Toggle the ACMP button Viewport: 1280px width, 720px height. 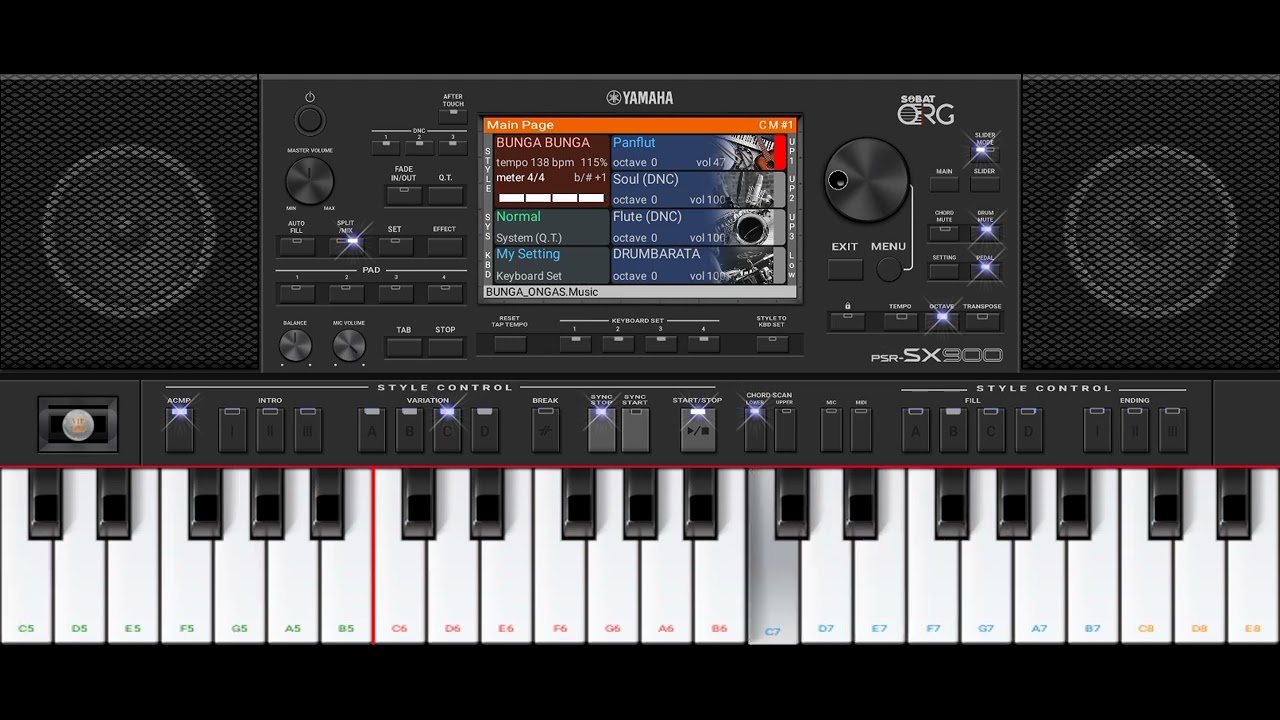pyautogui.click(x=179, y=429)
